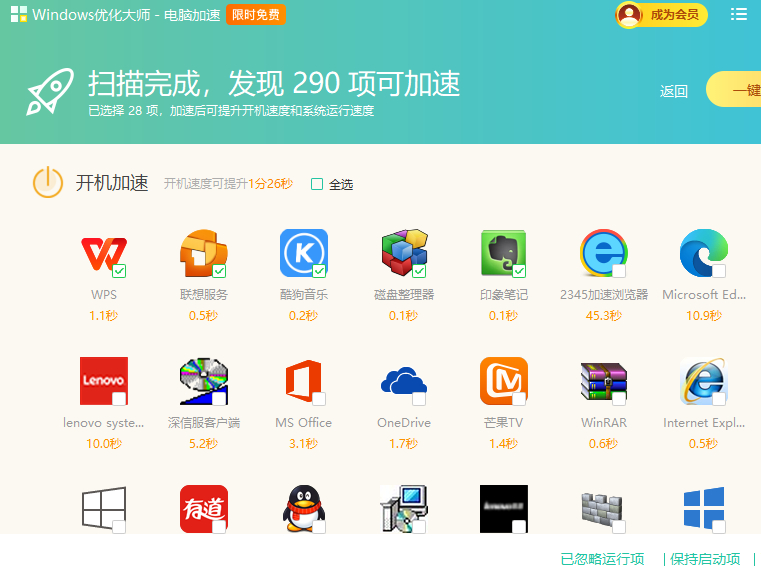Click the 磁盘整理器 colored cubes icon
The image size is (761, 571).
(x=404, y=253)
